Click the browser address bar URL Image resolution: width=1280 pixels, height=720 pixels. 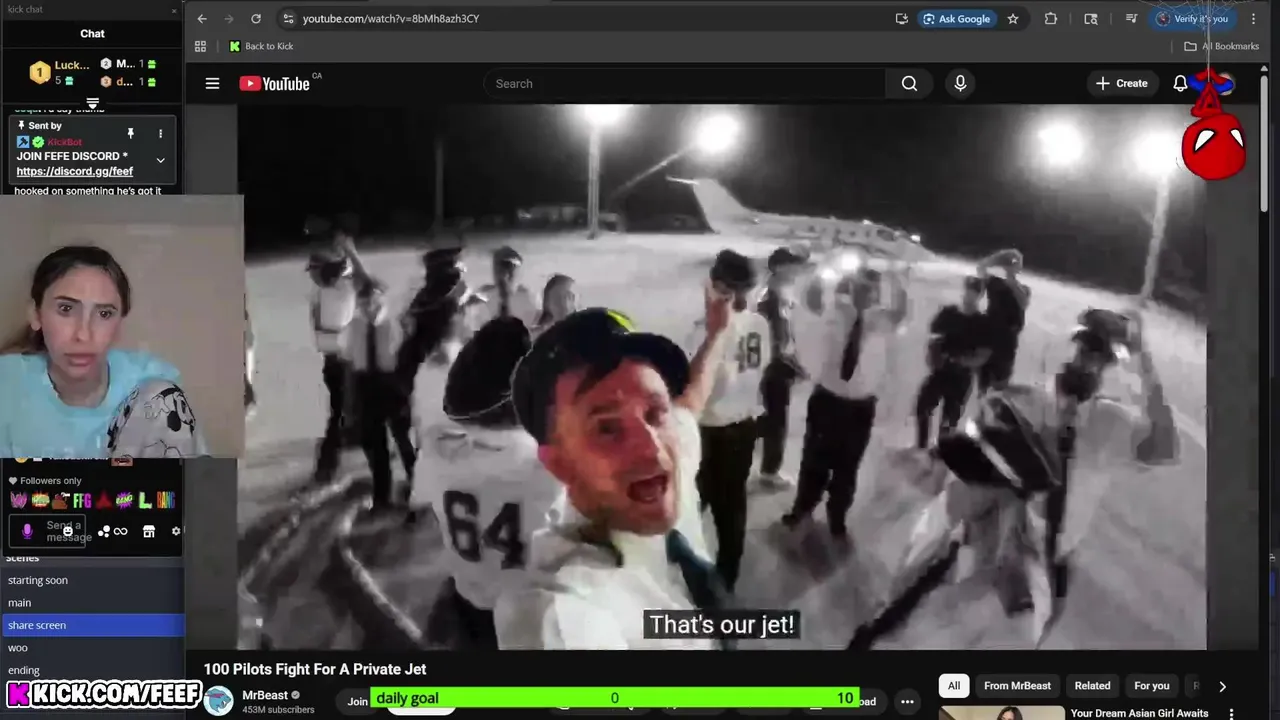click(x=391, y=18)
